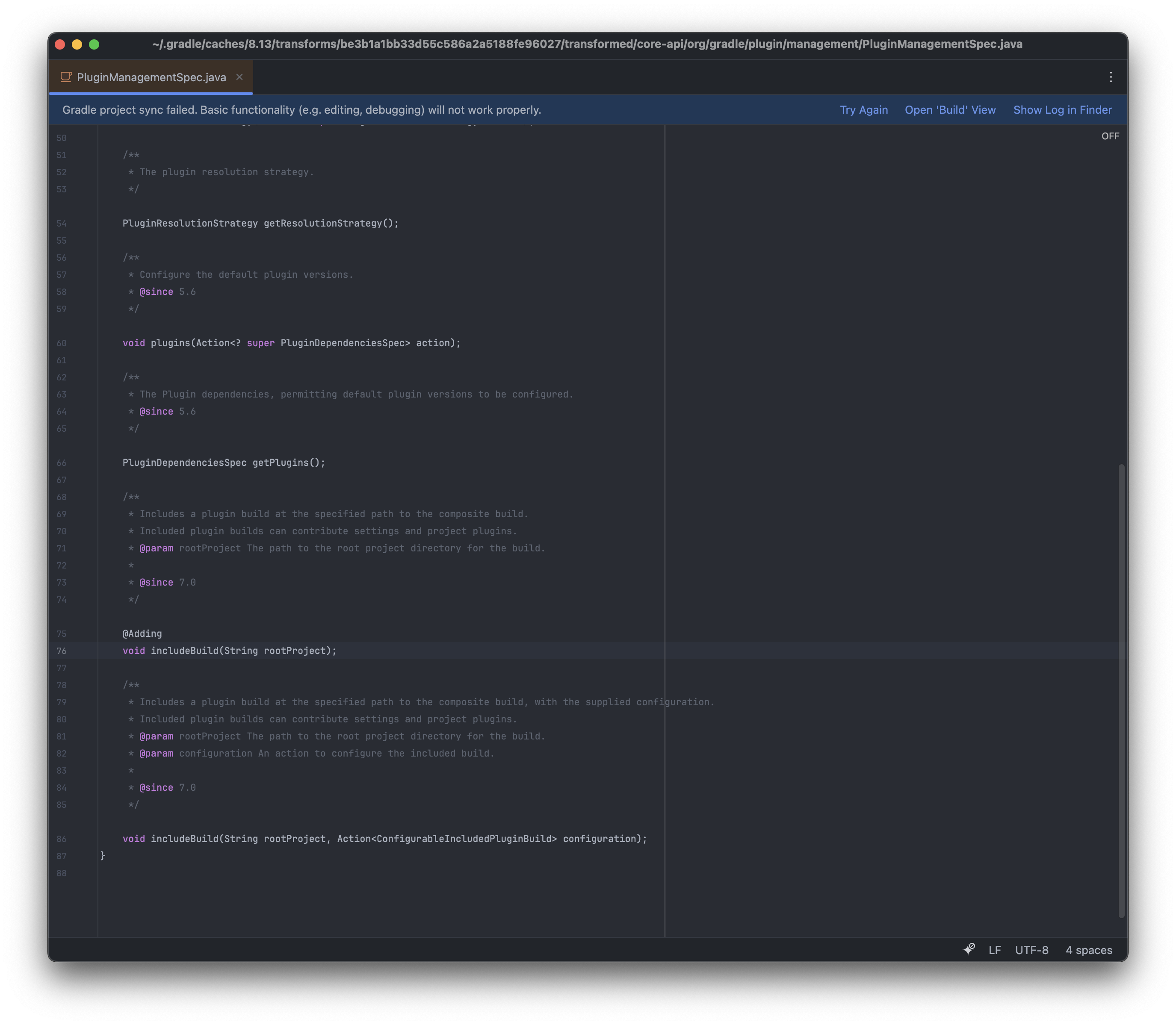Click the closing brace on line 87

coord(103,856)
